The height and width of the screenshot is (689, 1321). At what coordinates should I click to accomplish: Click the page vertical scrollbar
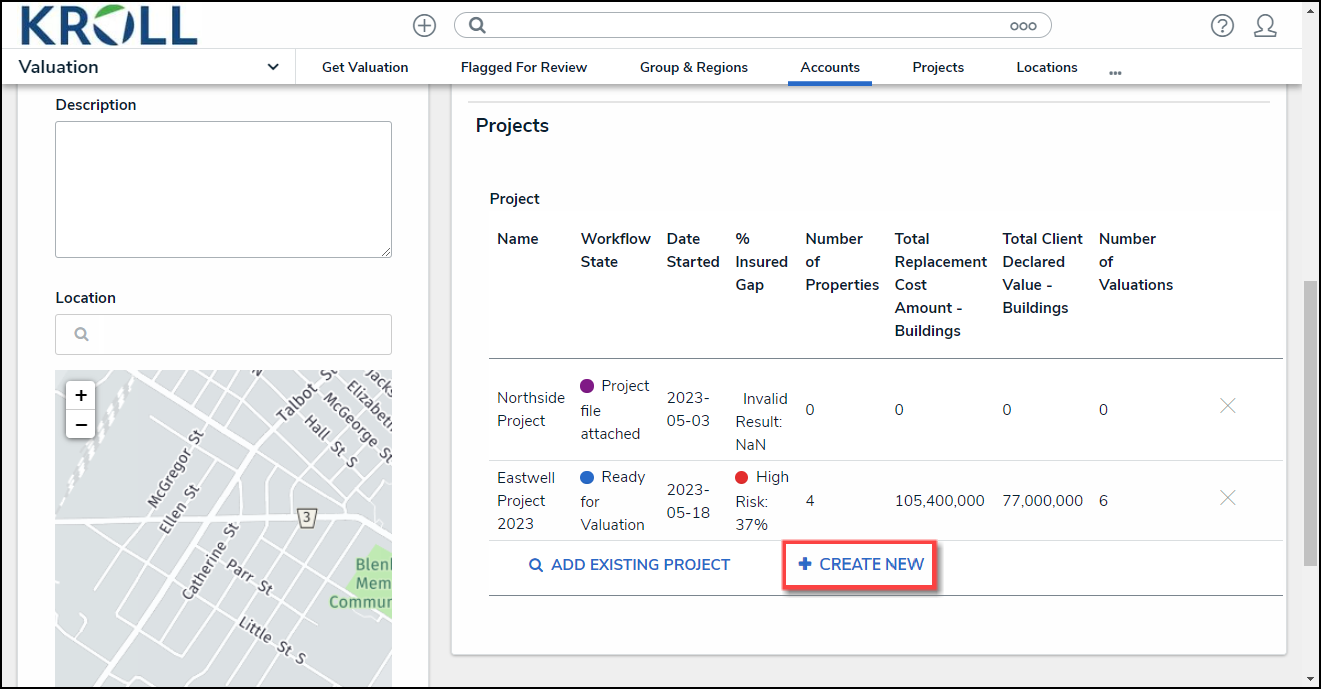tap(1311, 424)
